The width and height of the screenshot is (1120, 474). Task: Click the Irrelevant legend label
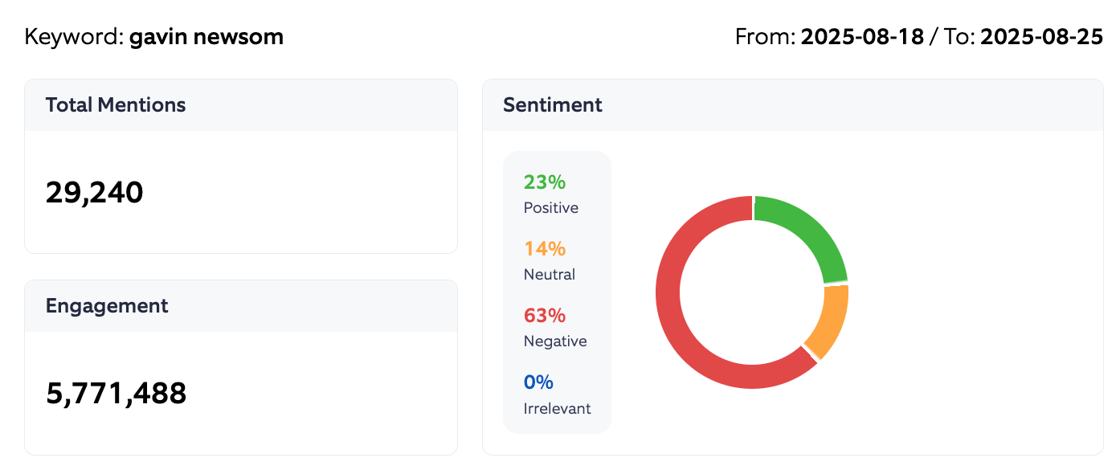[557, 408]
